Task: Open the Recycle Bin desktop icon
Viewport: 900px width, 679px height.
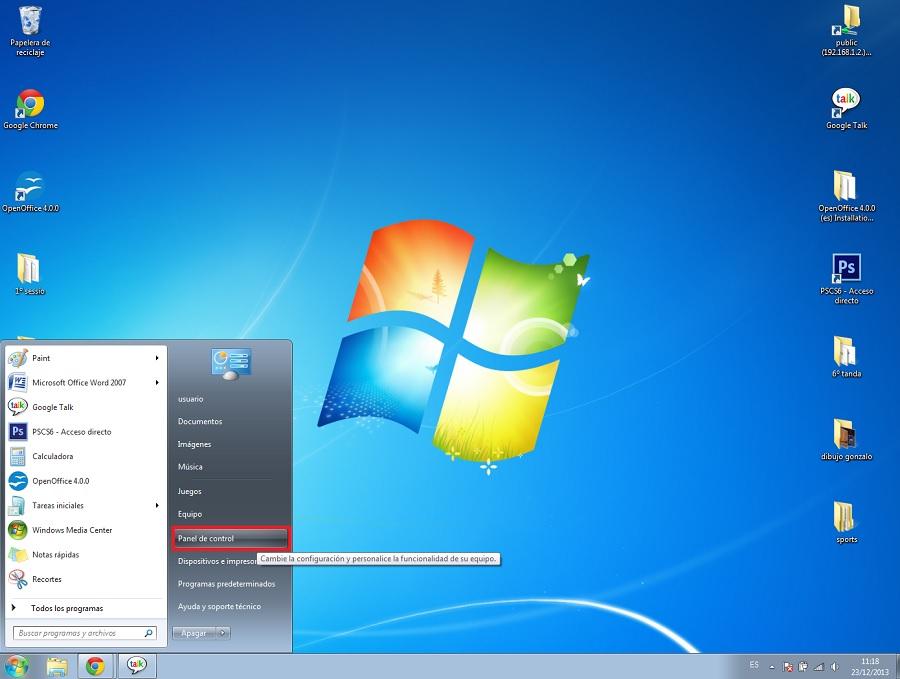Action: click(30, 21)
